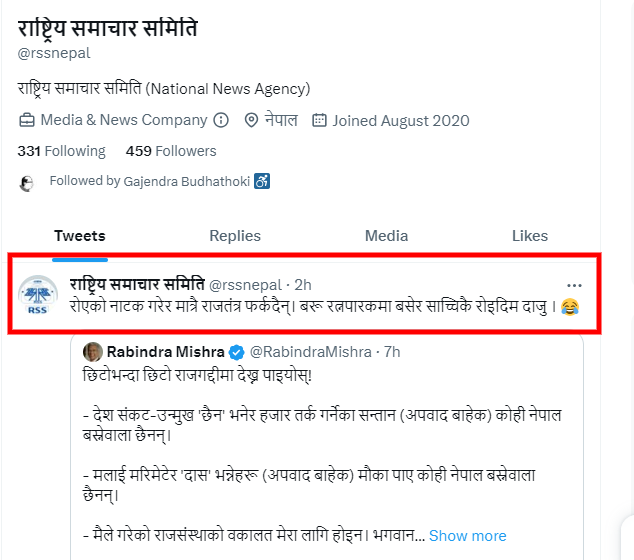Viewport: 634px width, 560px height.
Task: View the 459 Followers list
Action: tap(171, 151)
